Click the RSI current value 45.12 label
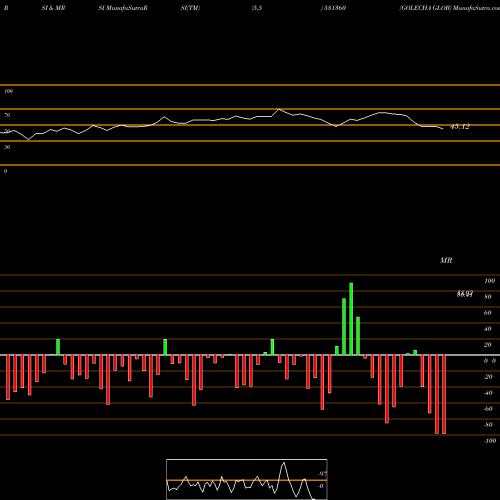Screen dimensions: 500x500 460,127
